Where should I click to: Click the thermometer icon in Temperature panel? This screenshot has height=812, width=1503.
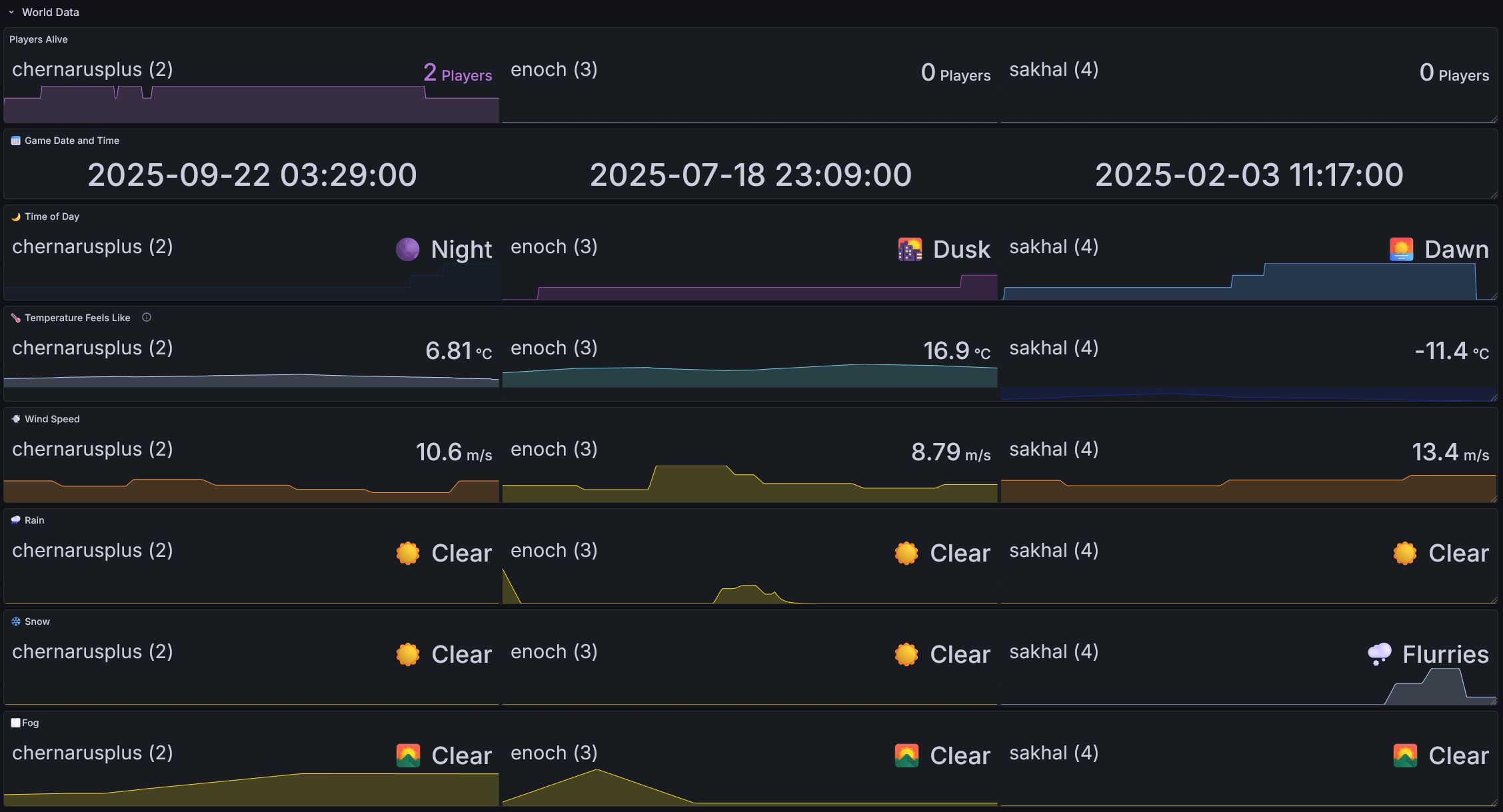point(16,318)
